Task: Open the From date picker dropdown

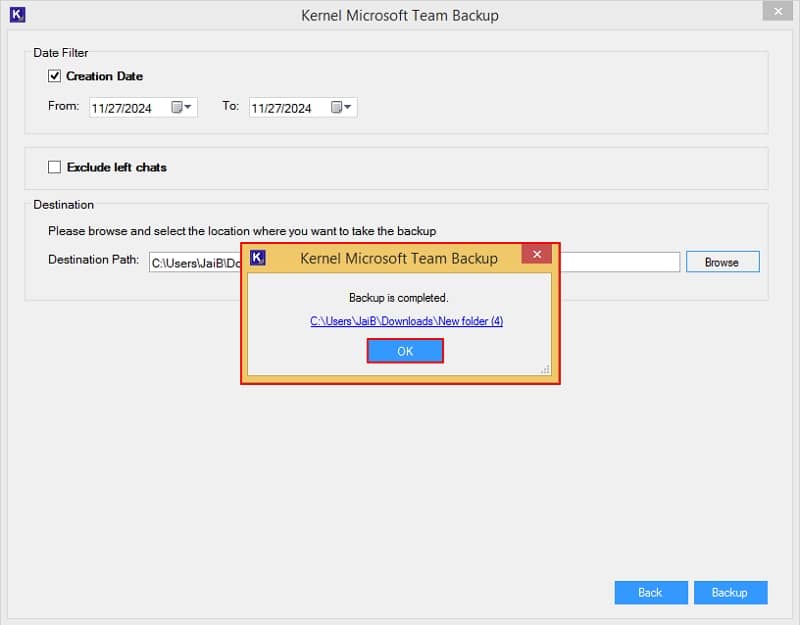Action: click(x=188, y=108)
